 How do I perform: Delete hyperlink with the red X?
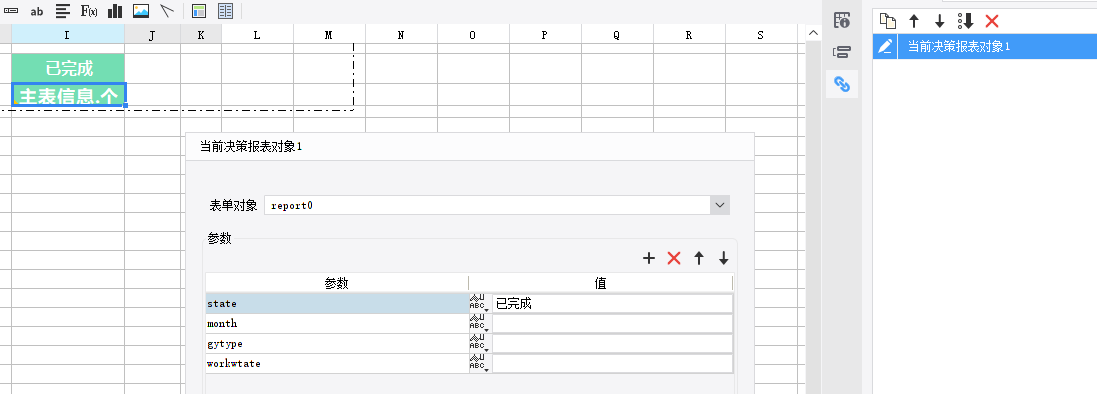coord(991,21)
